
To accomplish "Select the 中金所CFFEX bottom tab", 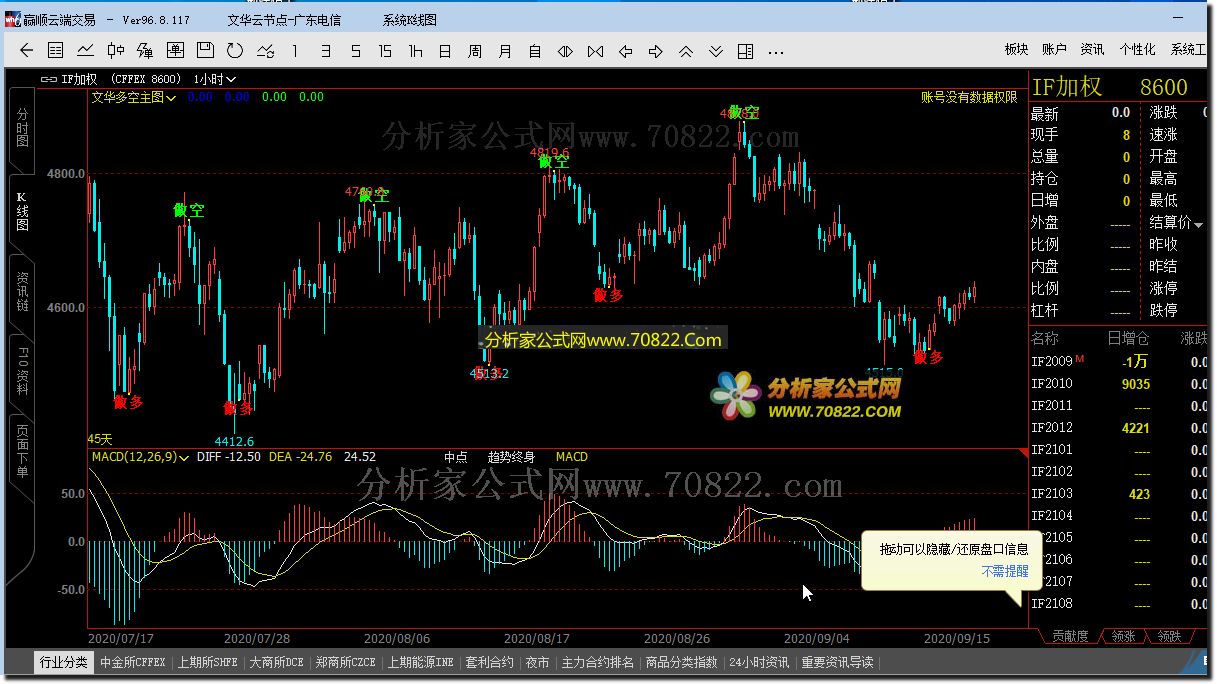I will 133,662.
